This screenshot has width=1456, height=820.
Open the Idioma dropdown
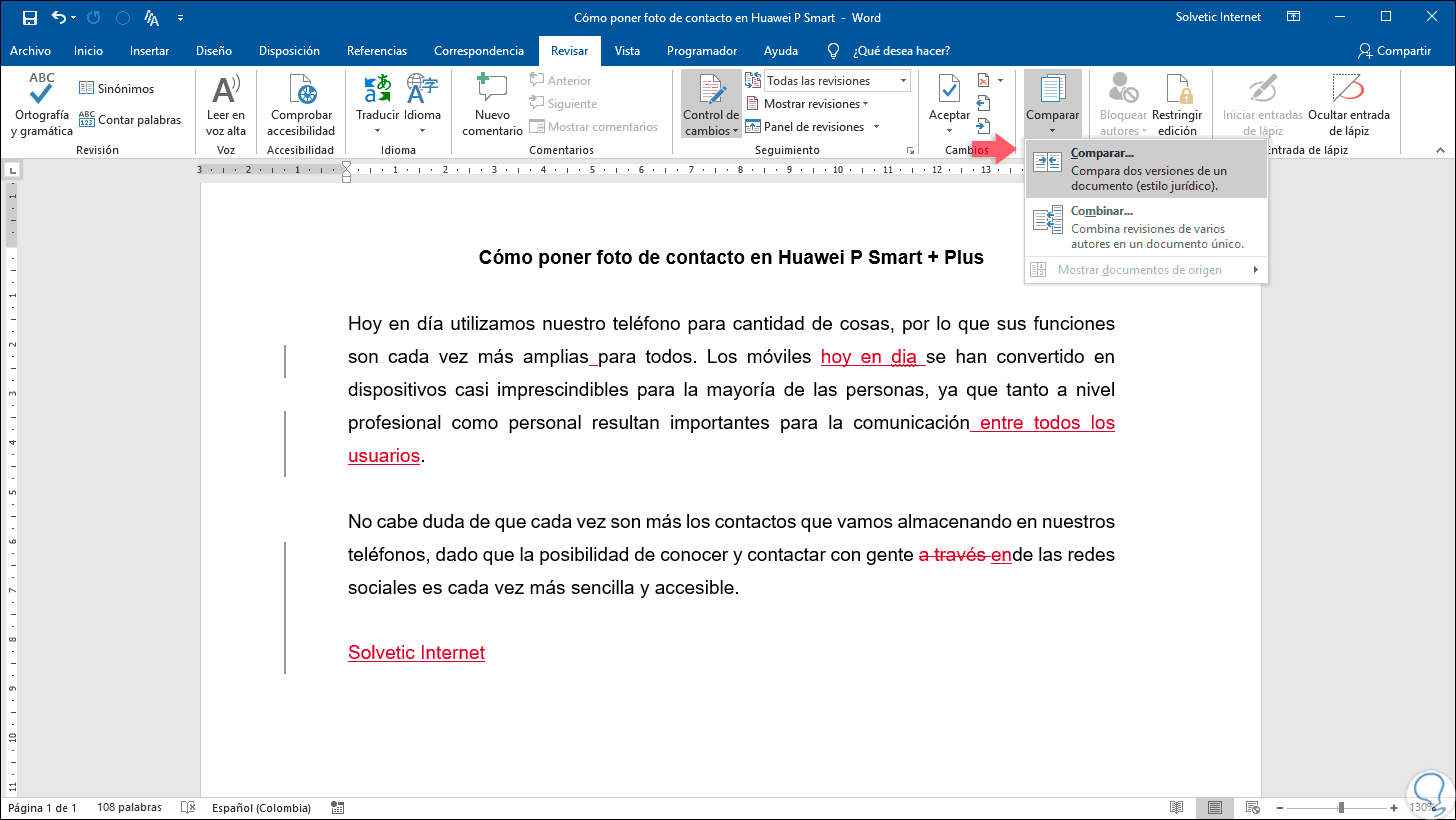(x=423, y=104)
